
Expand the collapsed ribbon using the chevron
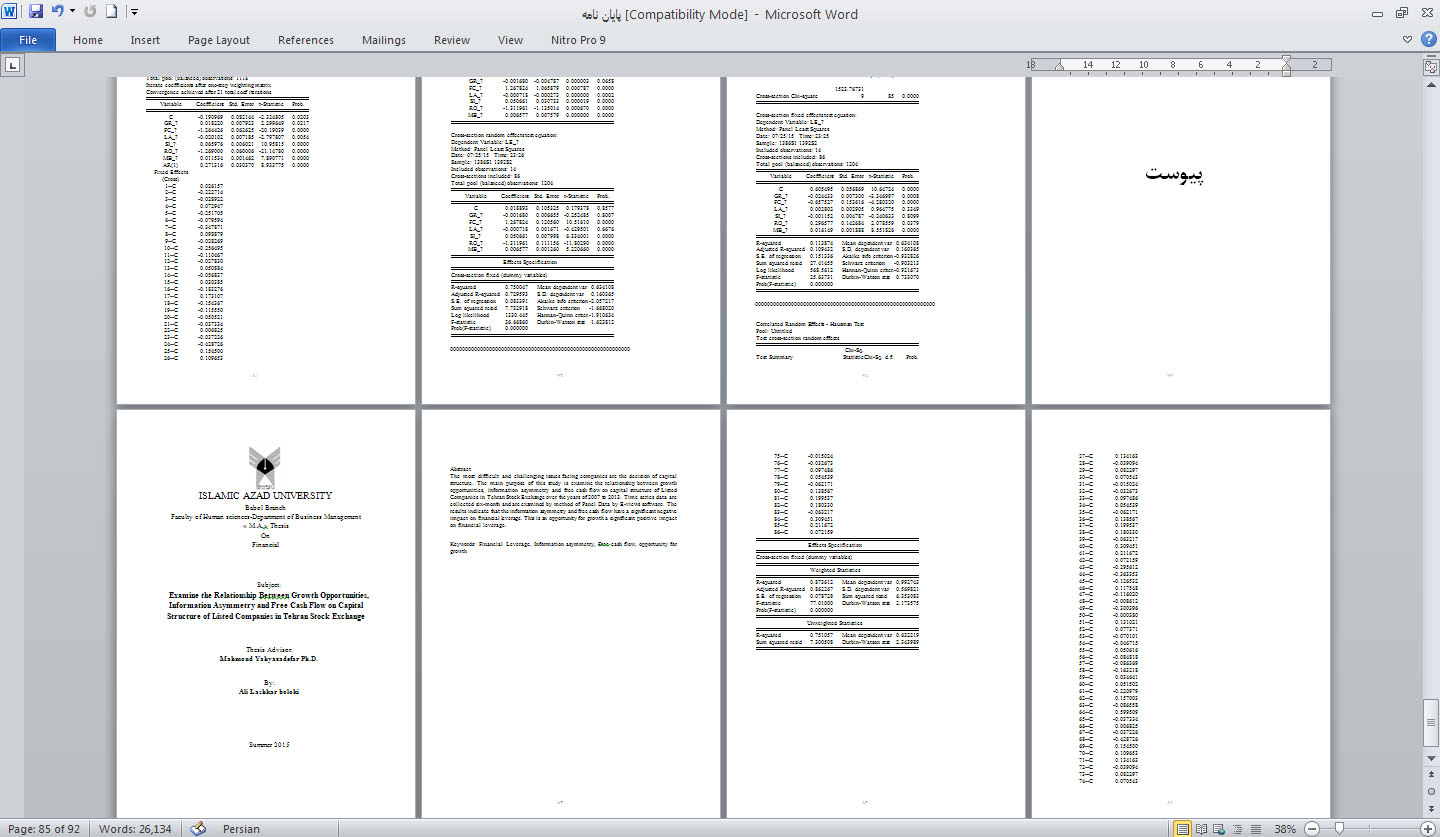[x=1408, y=40]
